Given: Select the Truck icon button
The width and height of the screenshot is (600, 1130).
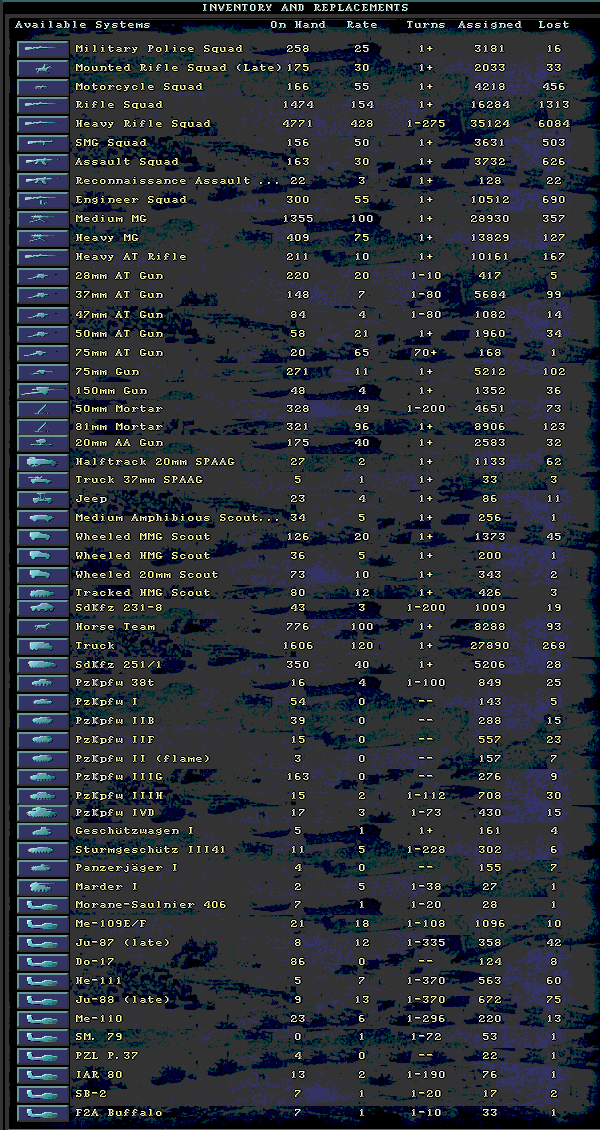Looking at the screenshot, I should click(43, 646).
